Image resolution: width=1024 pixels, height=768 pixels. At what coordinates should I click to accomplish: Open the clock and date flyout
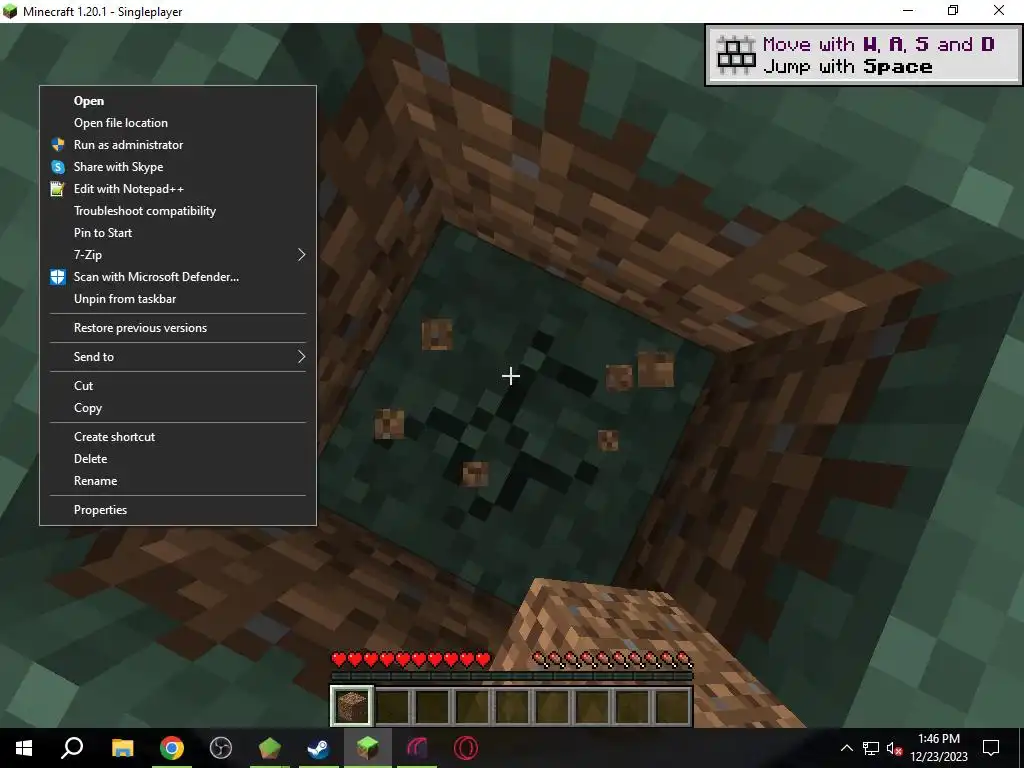[938, 748]
